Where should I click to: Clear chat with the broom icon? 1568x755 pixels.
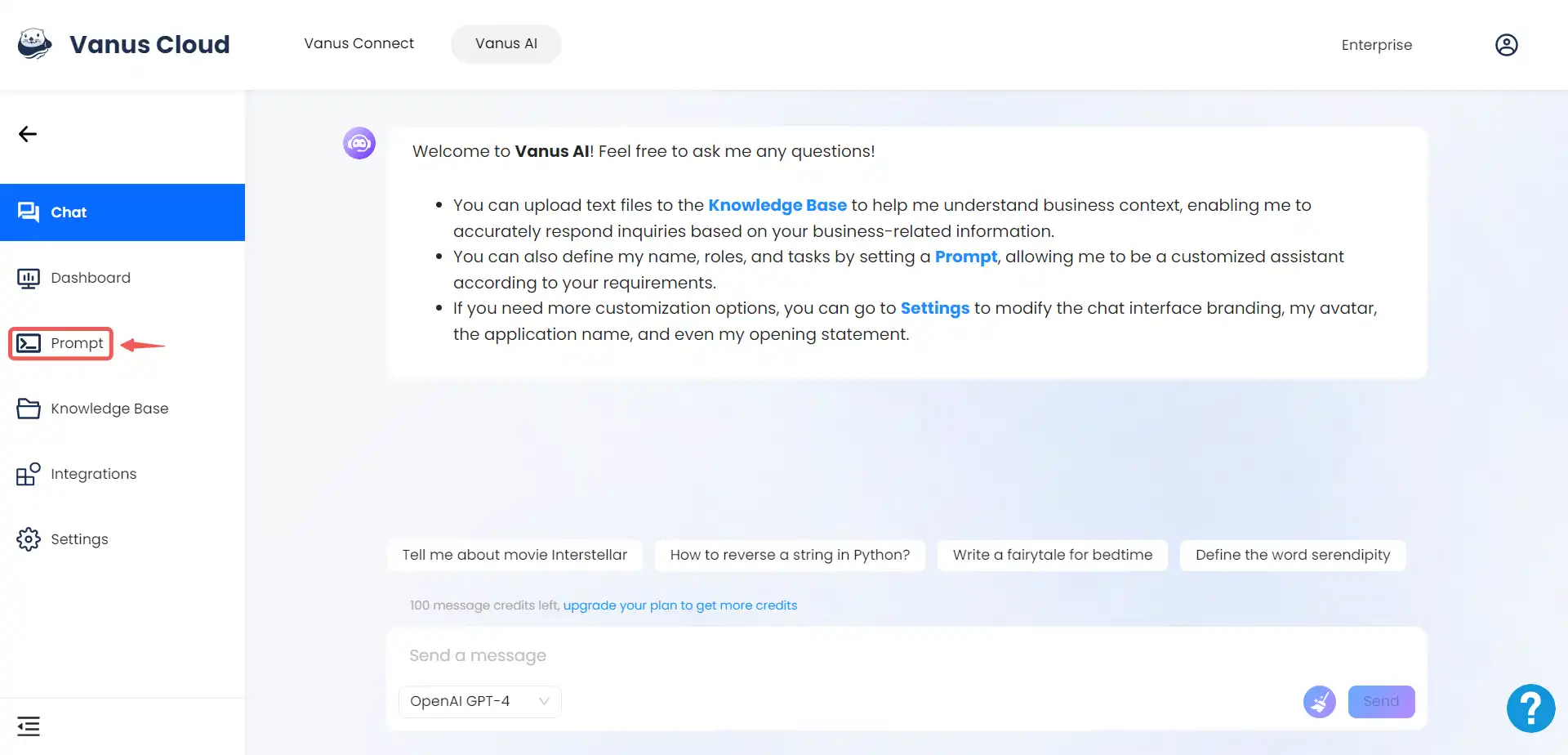[x=1319, y=701]
